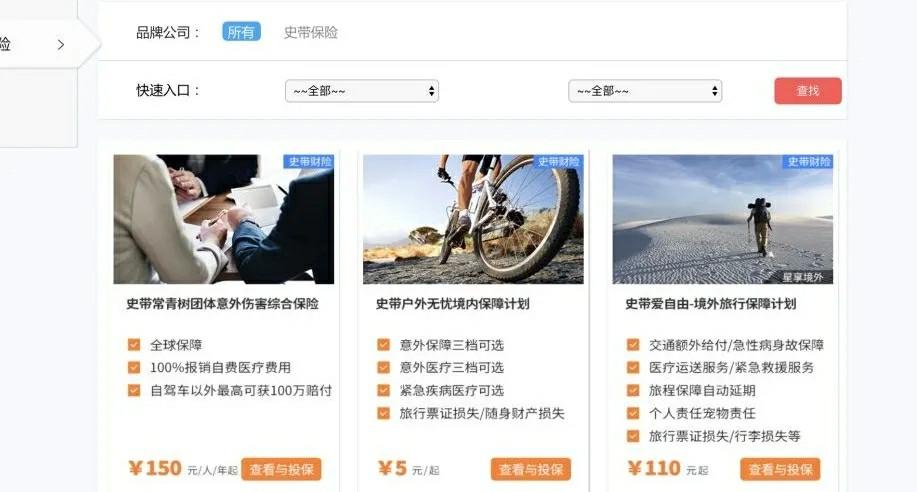Click the 史带财险 badge on the desert hiker photo
Screen dimensions: 917x492
tap(808, 161)
